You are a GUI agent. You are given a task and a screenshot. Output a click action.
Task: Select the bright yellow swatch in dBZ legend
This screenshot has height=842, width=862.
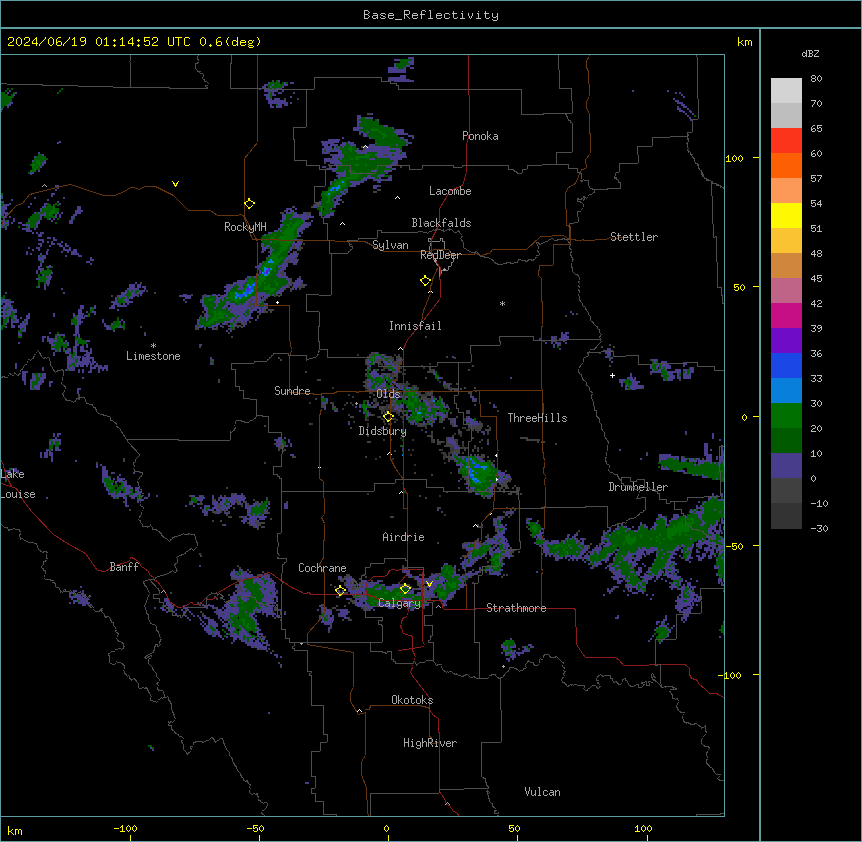click(x=786, y=215)
